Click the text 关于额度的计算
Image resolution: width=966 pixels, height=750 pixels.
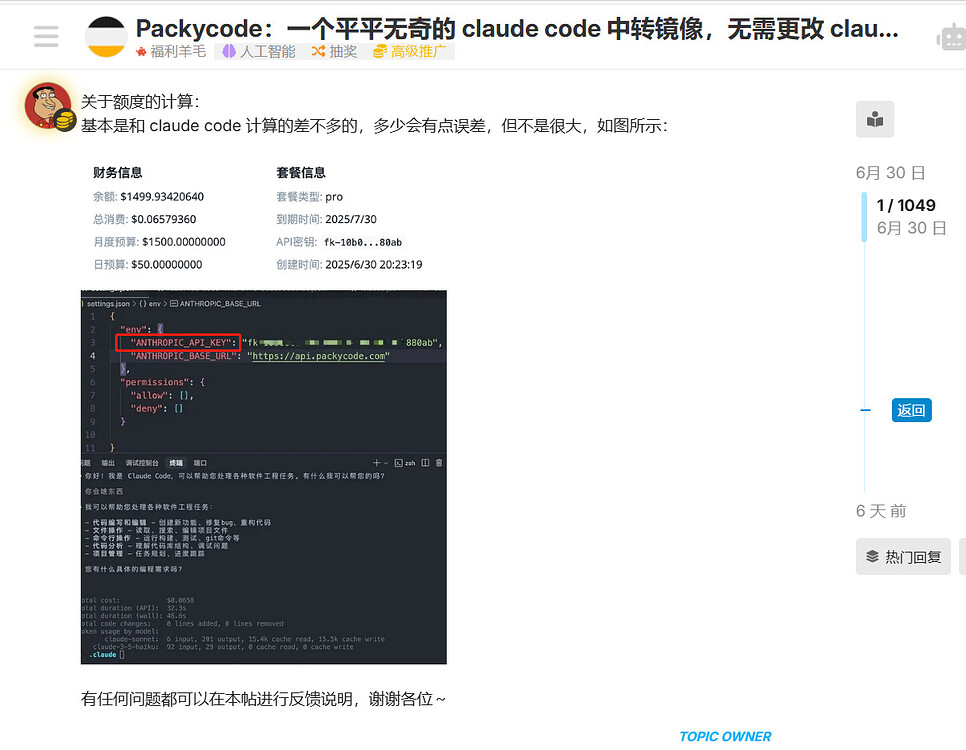point(140,102)
